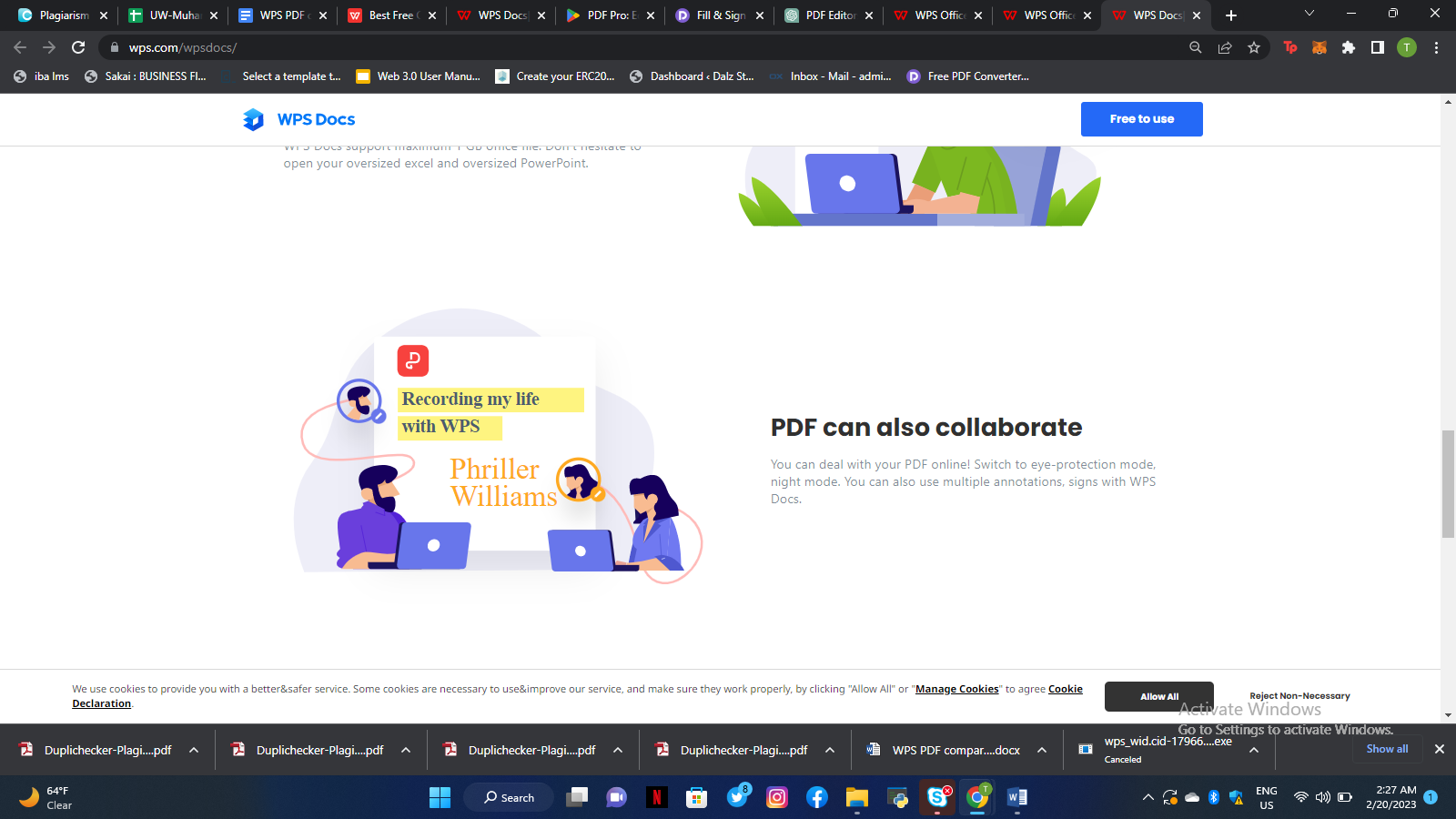Launch Netflix from the taskbar
1456x819 pixels.
pyautogui.click(x=657, y=797)
